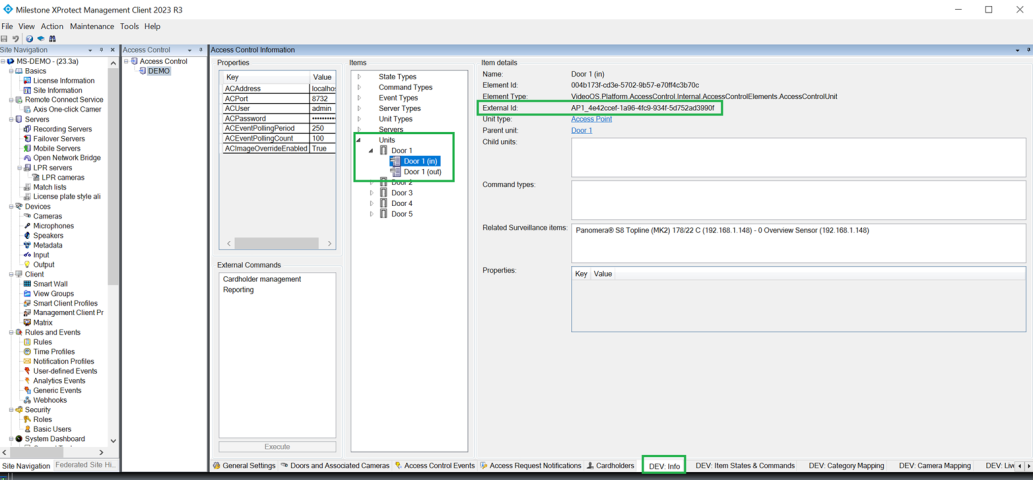Screen dimensions: 1033x480
Task: Click the Access Point unit type link
Action: [x=591, y=119]
